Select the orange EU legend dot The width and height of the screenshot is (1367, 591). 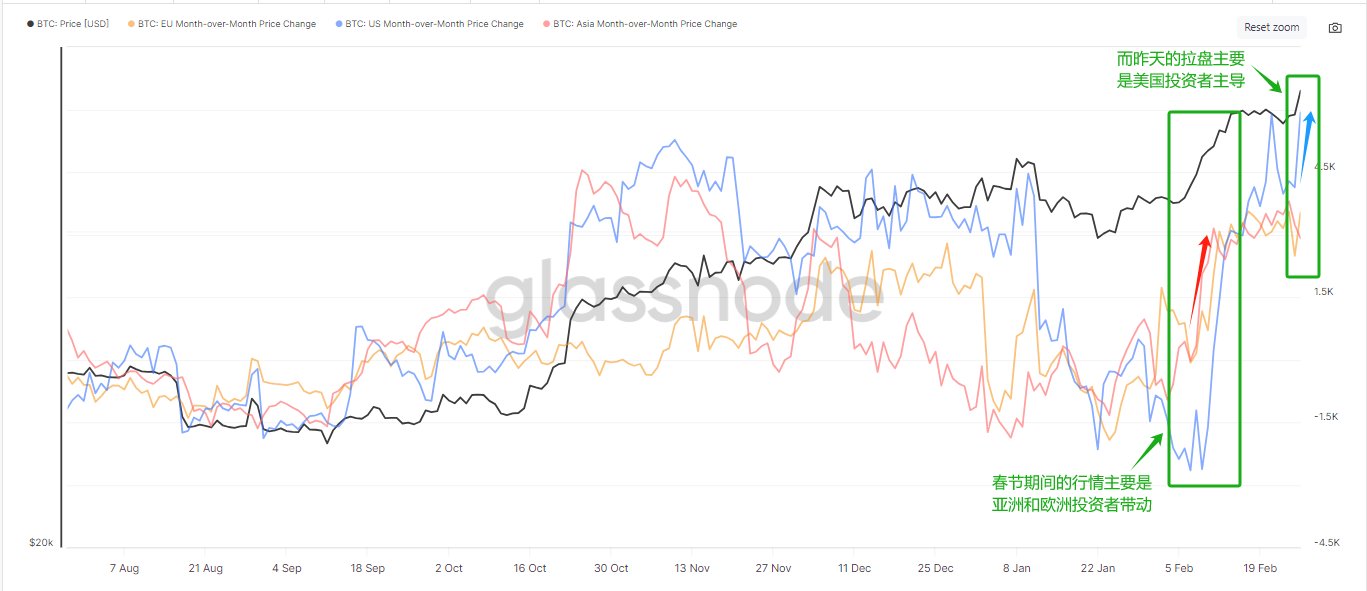pos(132,24)
